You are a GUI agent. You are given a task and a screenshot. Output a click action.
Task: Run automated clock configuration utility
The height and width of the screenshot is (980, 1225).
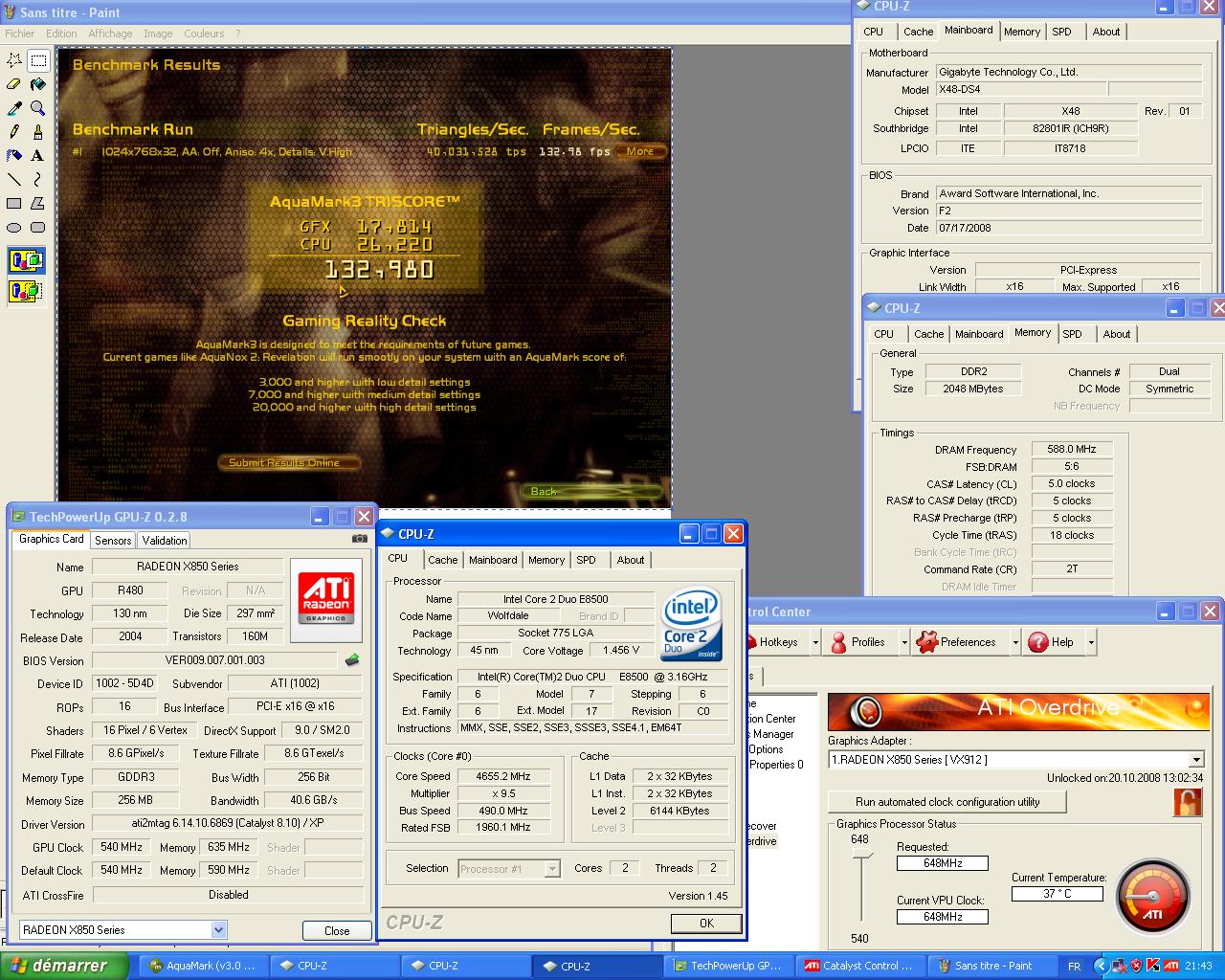(947, 802)
